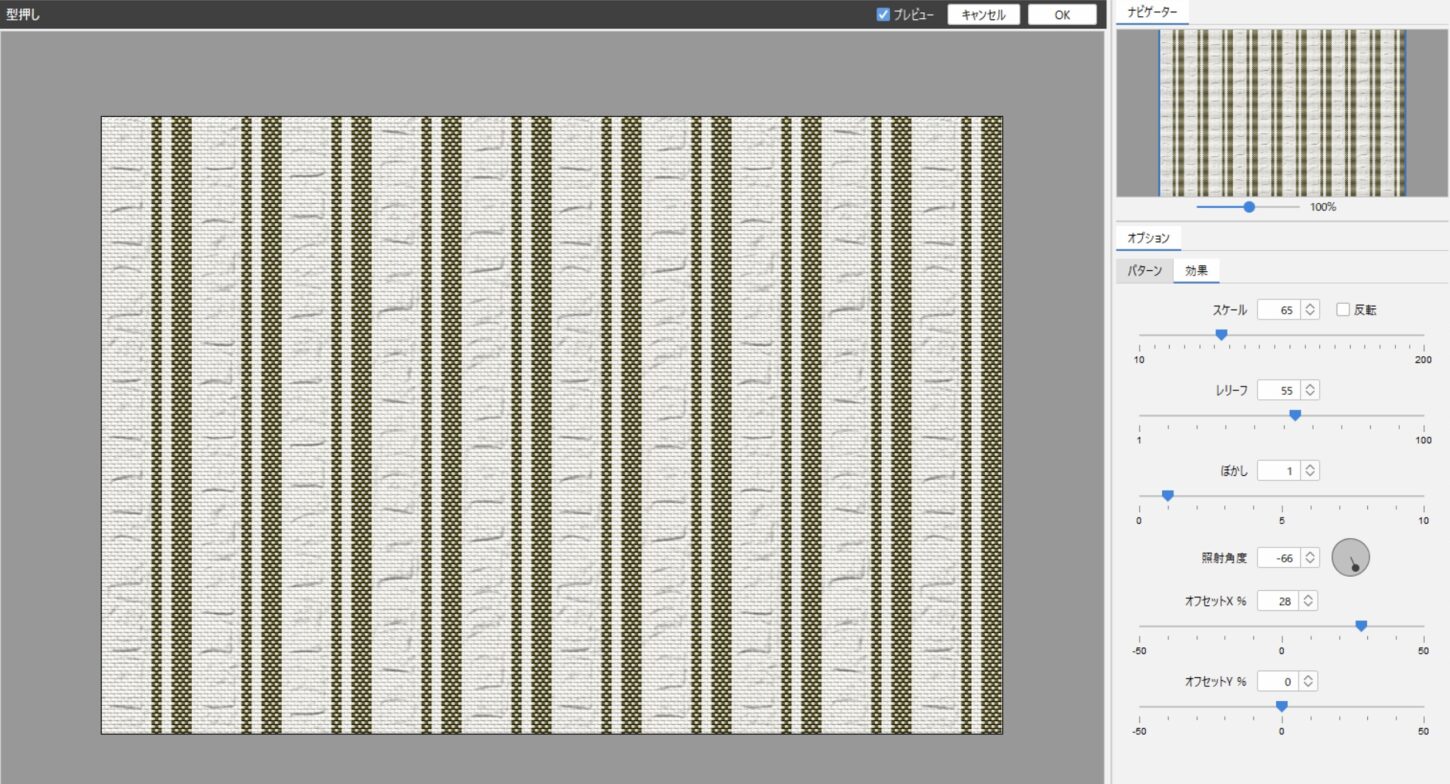Adjust the ぼかし stepper arrows
The image size is (1450, 784).
tap(1310, 470)
